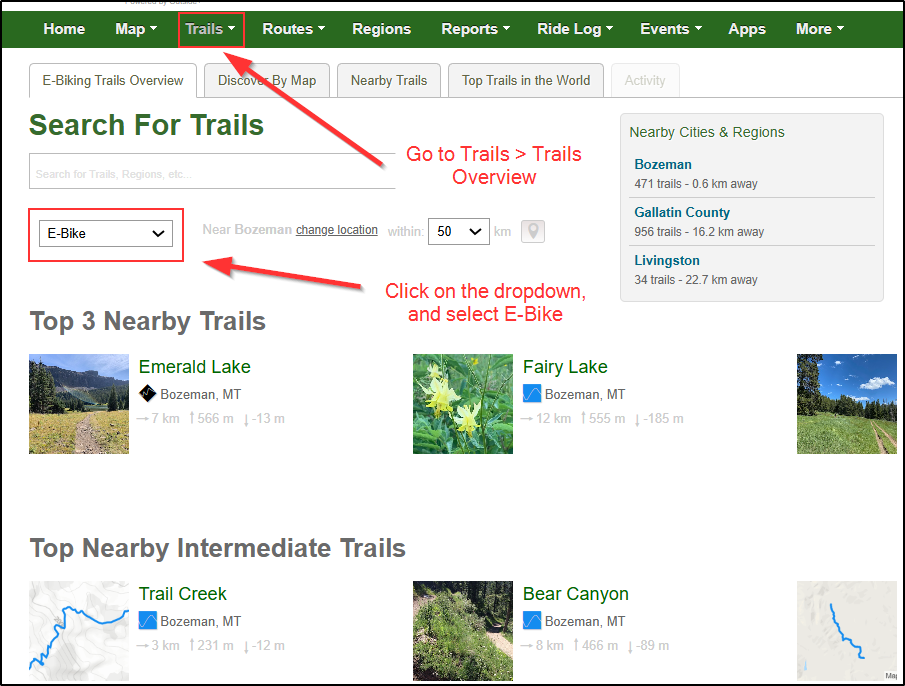Screen dimensions: 905x686
Task: Click Emerald Lake trail photo thumbnail
Action: (x=79, y=404)
